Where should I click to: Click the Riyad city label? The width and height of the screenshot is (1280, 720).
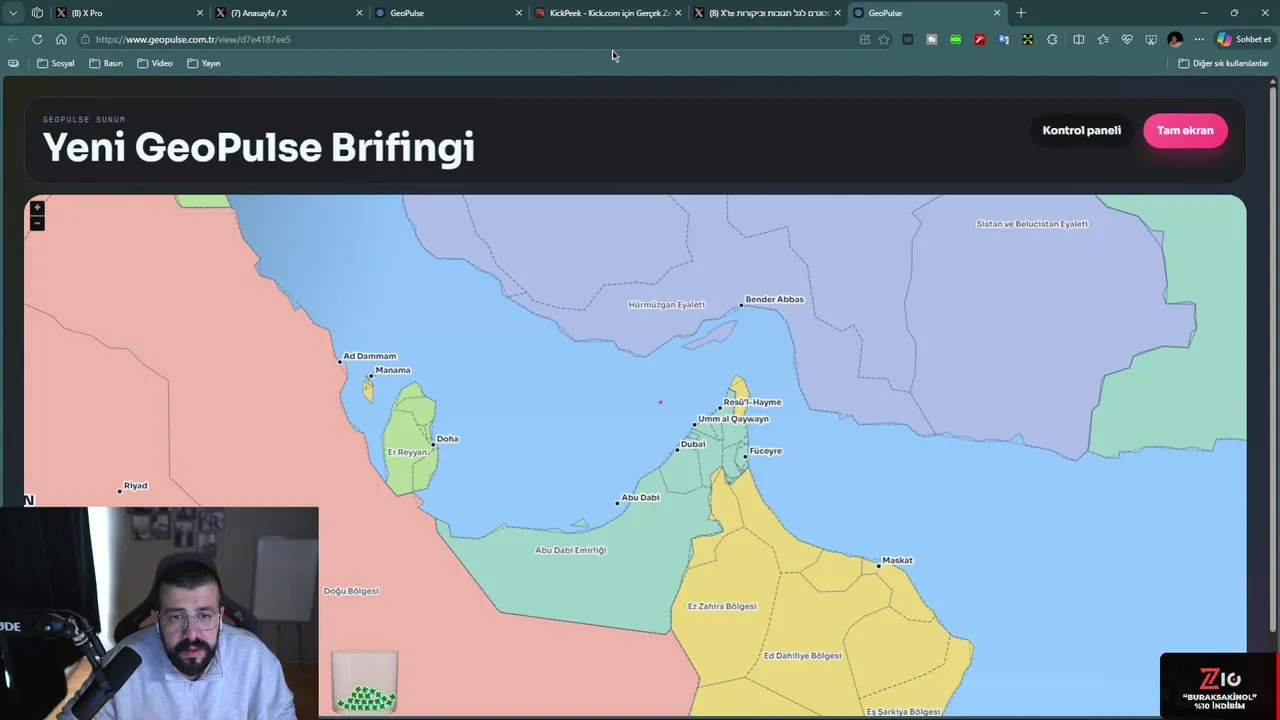(x=135, y=485)
